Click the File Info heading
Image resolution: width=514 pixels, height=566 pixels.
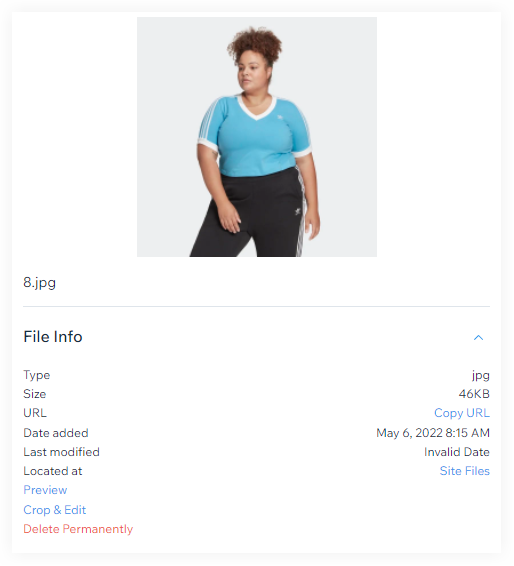(53, 336)
